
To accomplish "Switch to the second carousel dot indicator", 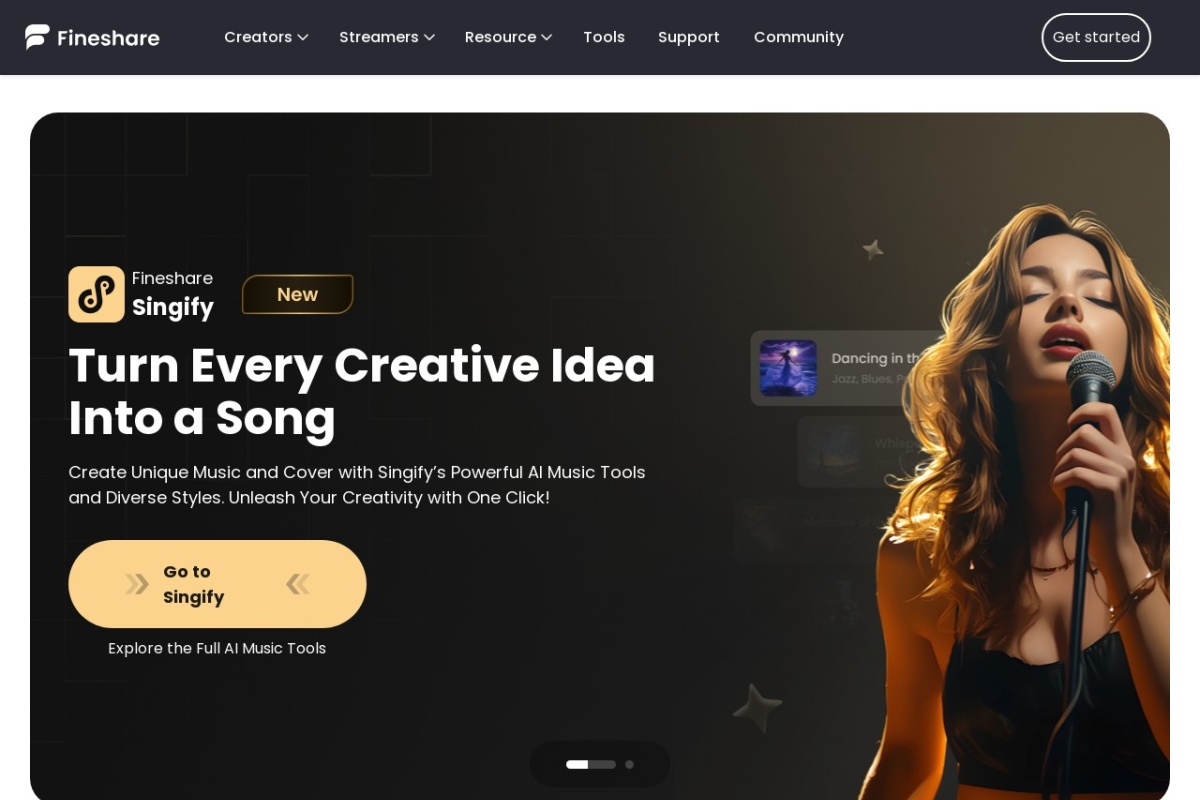I will (629, 764).
